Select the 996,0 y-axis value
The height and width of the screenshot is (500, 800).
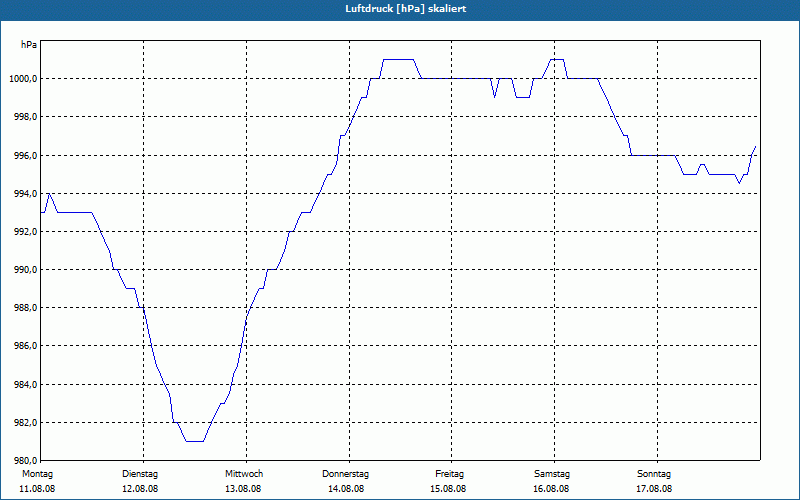point(27,155)
